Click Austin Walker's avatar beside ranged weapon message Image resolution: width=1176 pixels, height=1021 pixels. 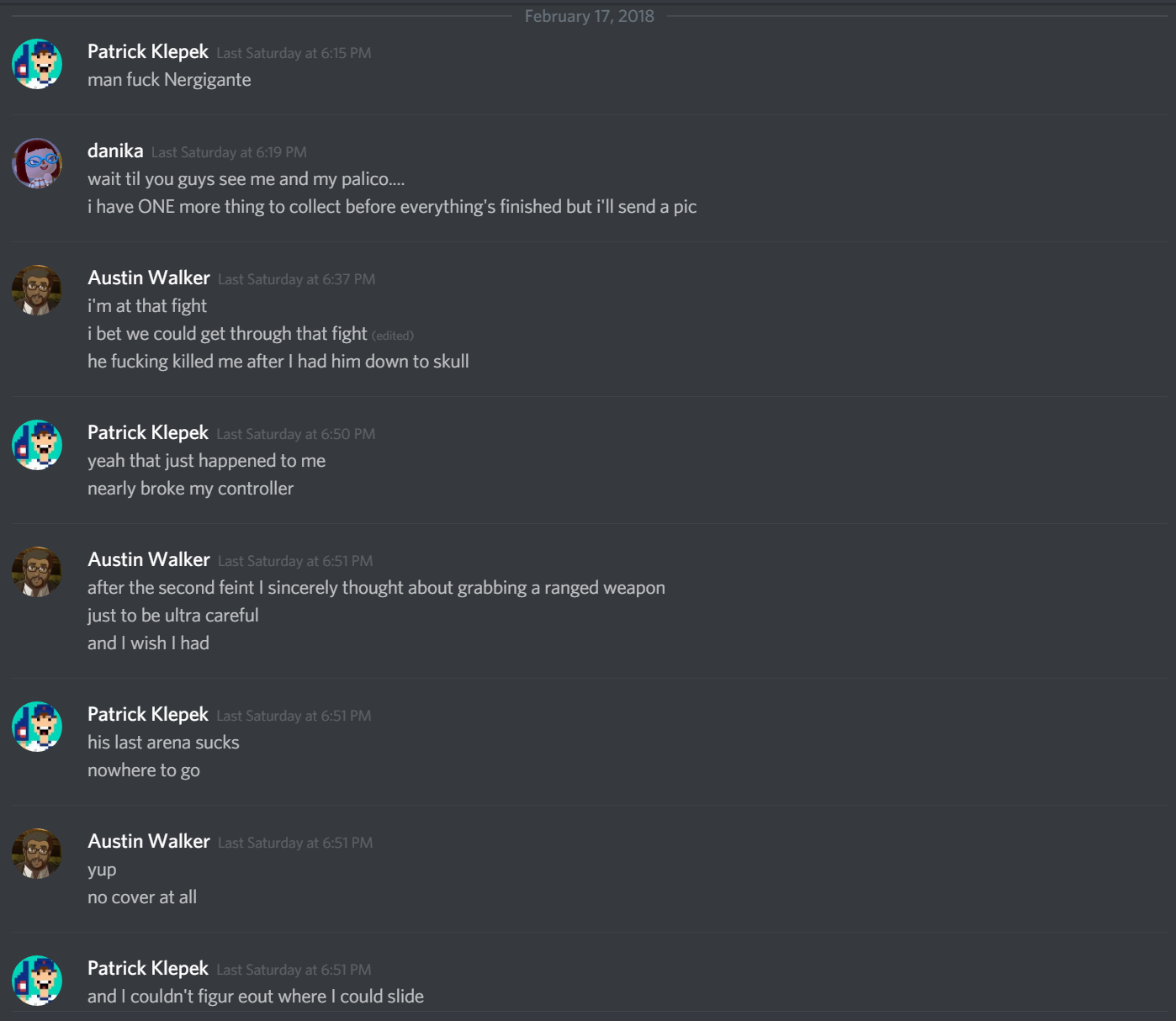click(37, 572)
